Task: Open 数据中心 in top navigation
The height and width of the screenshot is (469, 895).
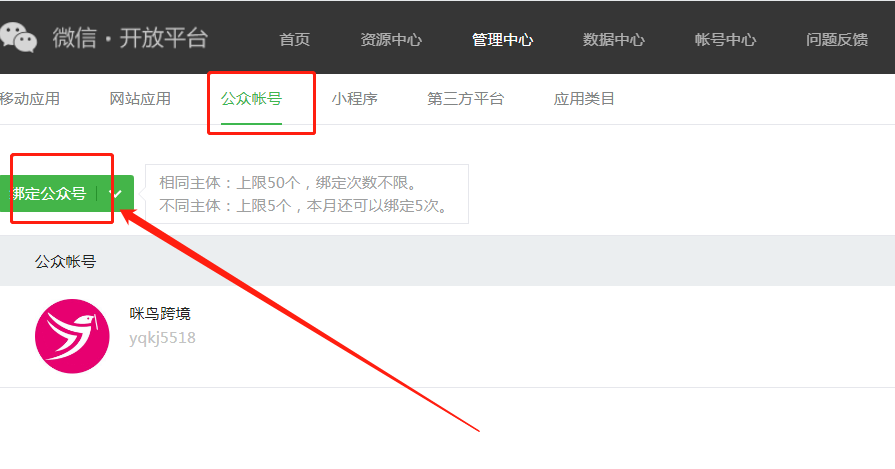Action: (x=614, y=39)
